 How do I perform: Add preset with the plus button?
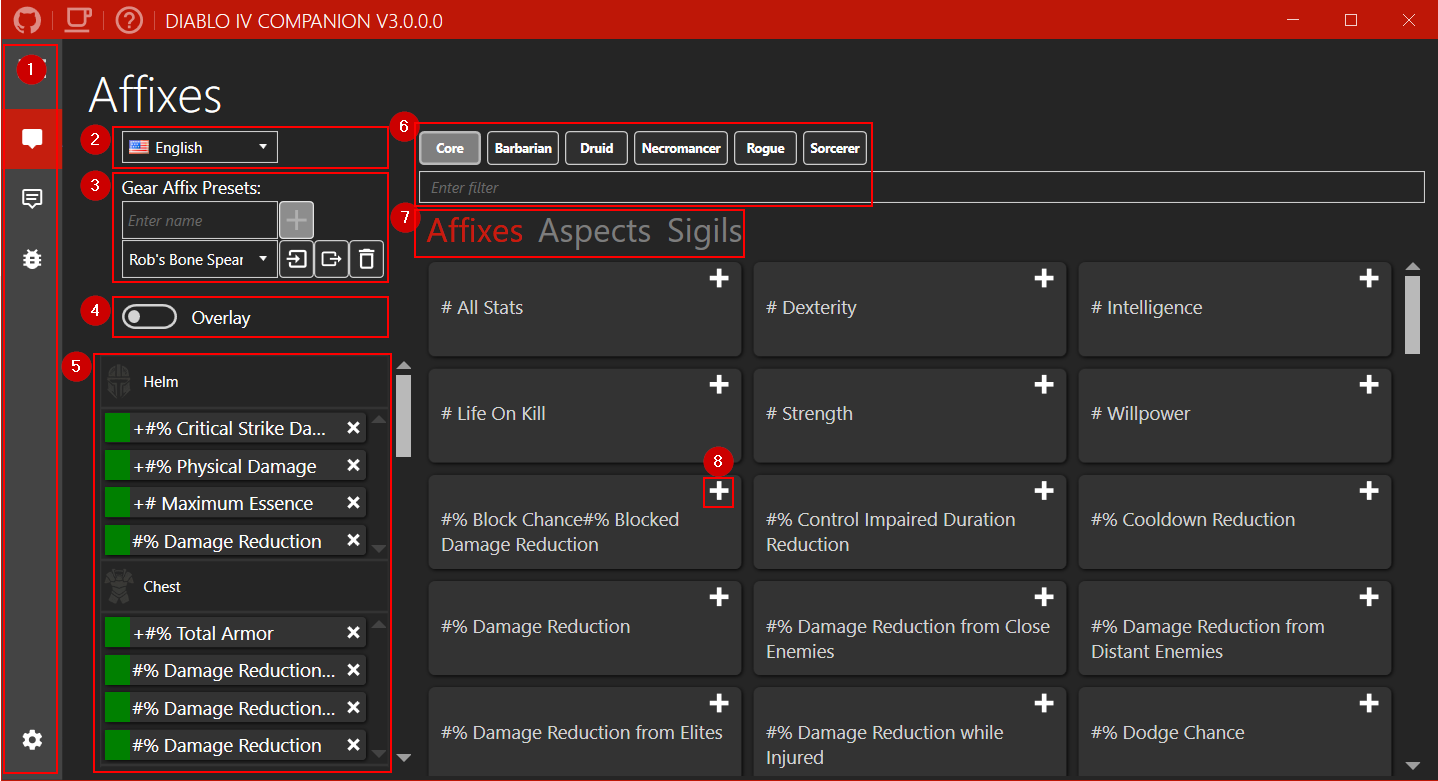click(296, 220)
